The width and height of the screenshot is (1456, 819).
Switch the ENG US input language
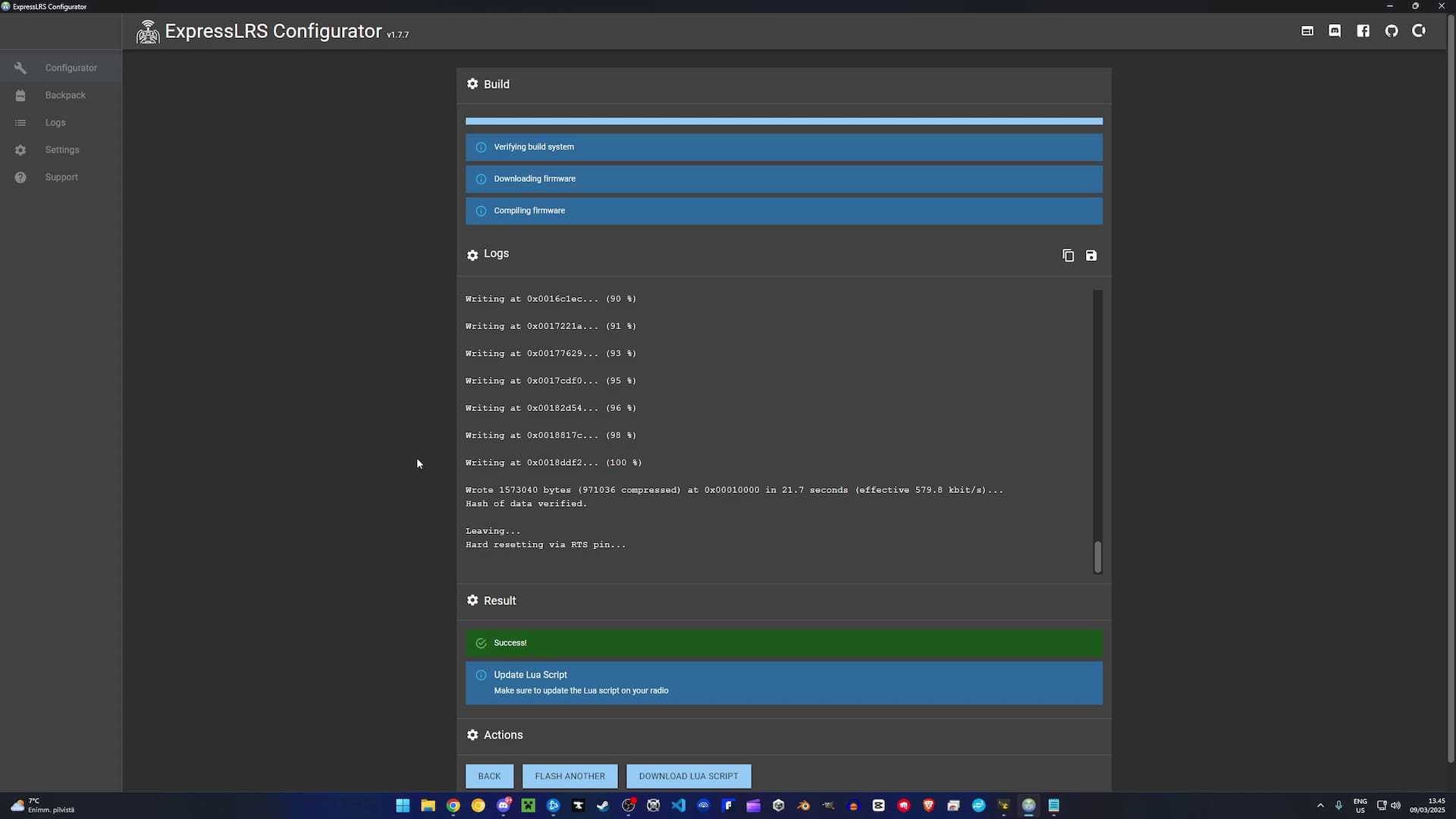[x=1360, y=805]
